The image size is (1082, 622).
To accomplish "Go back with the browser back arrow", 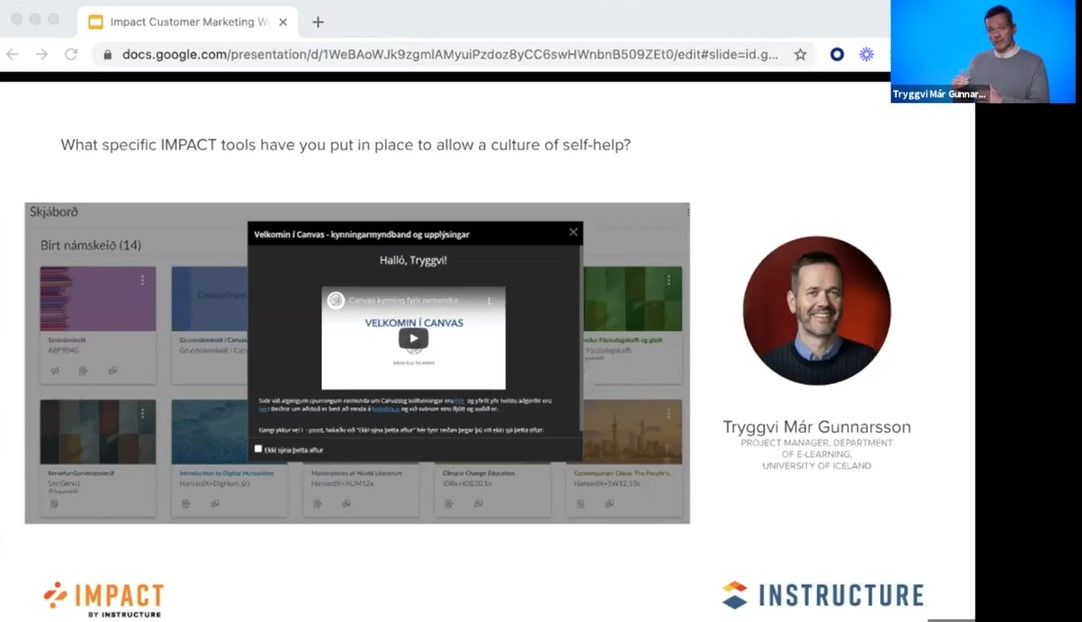I will [x=12, y=54].
